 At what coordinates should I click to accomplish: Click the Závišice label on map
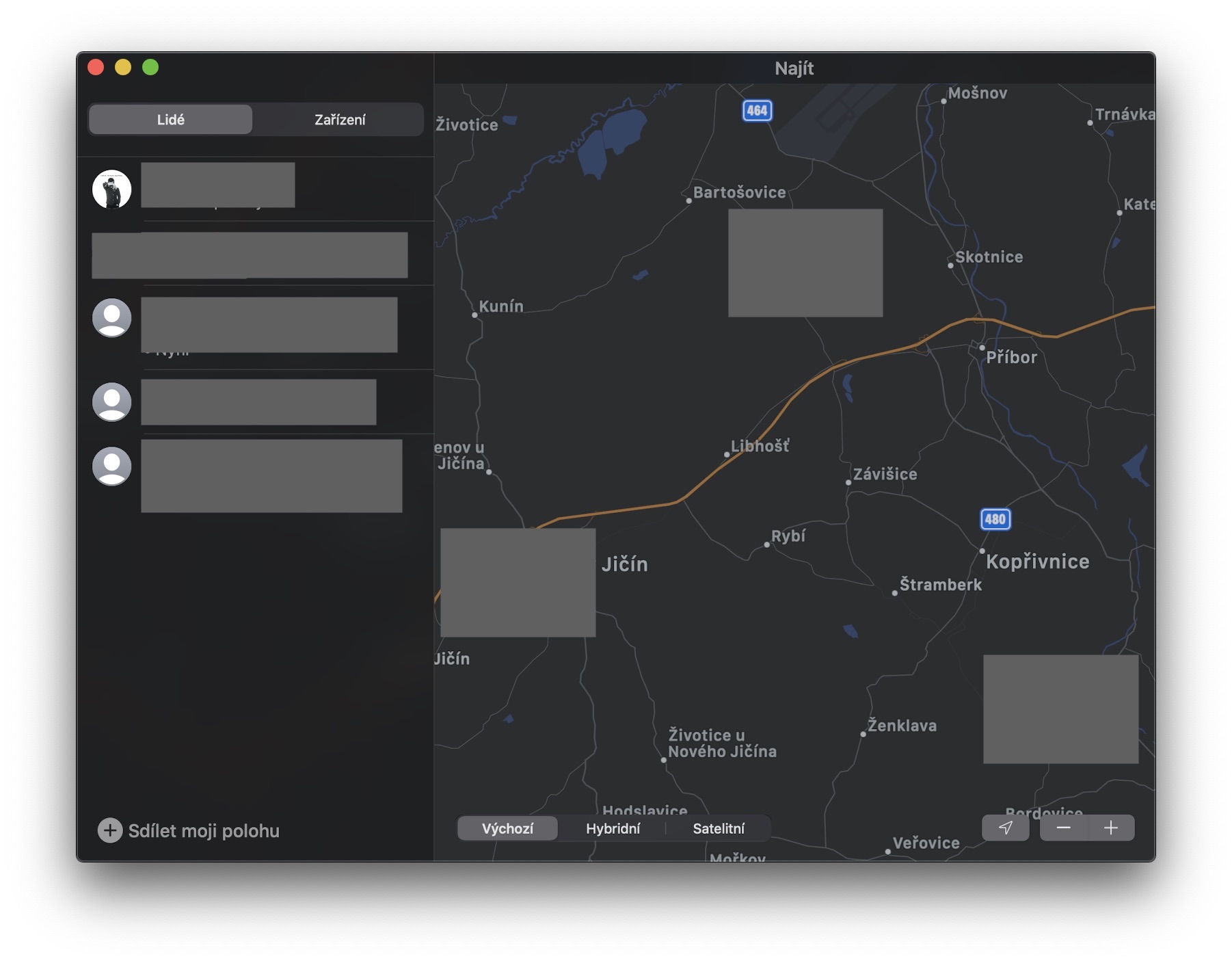[885, 474]
